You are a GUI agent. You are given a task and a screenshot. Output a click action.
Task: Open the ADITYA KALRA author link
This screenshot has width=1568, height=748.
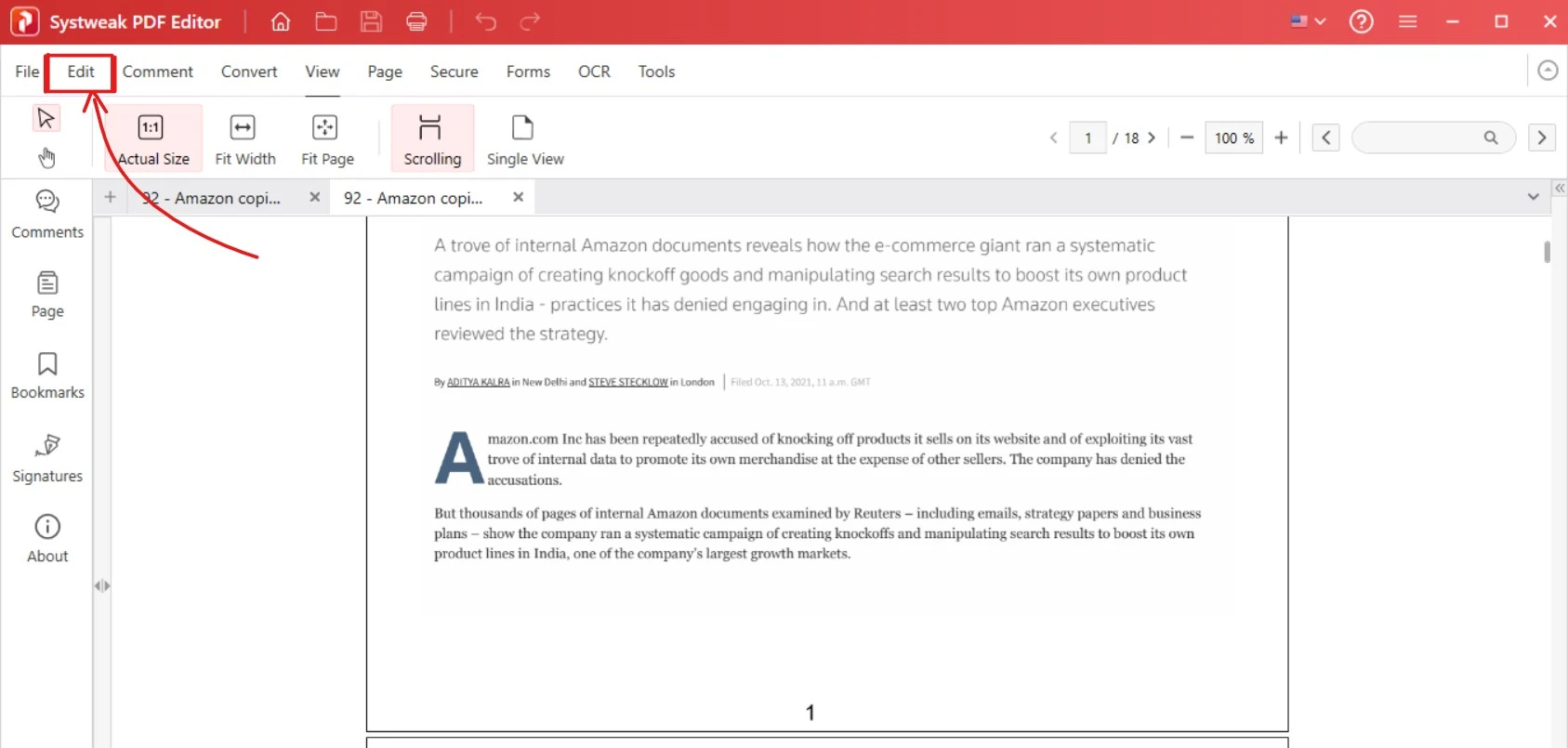[x=479, y=382]
